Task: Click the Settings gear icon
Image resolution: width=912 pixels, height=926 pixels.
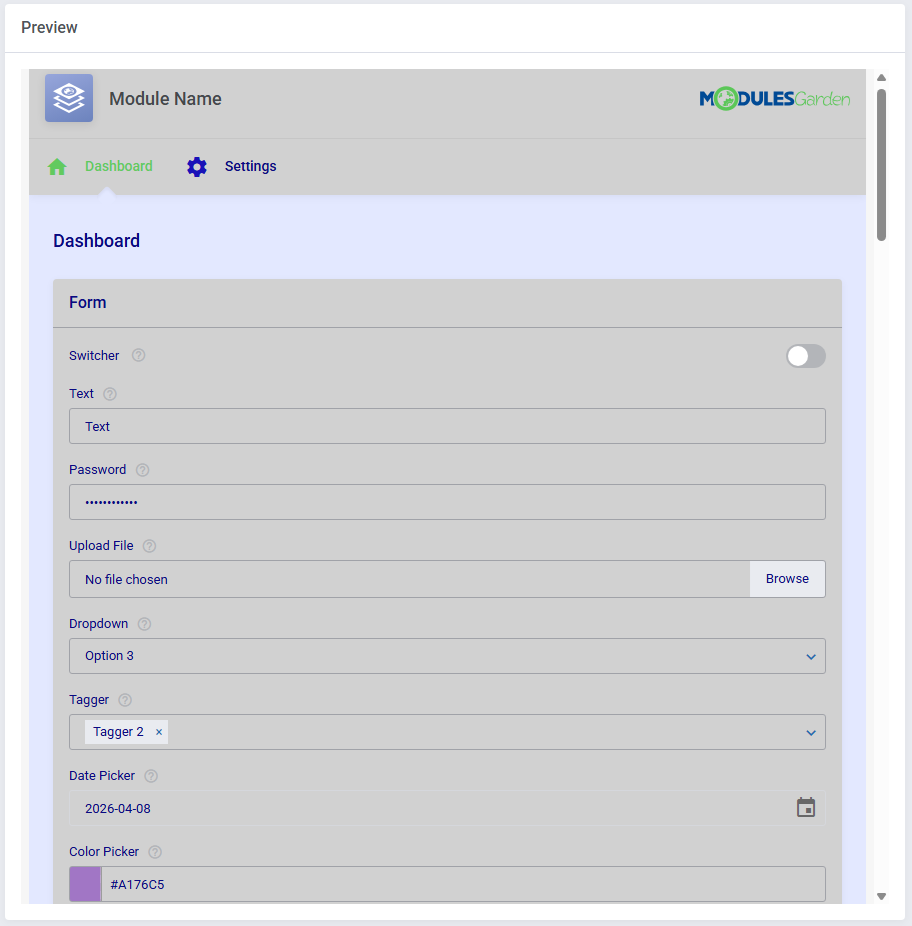Action: (x=197, y=167)
